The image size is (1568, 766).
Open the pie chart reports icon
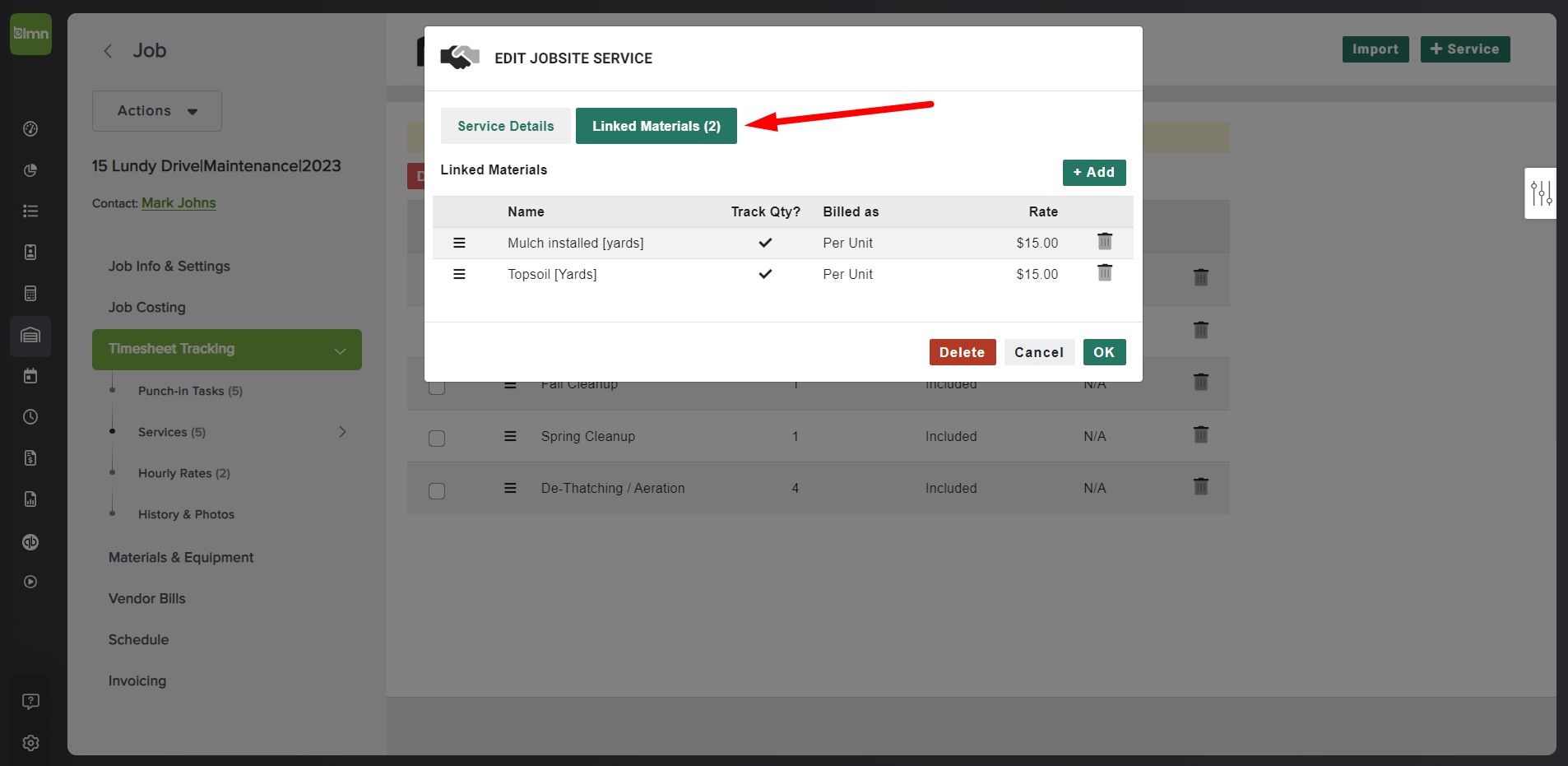(x=30, y=170)
